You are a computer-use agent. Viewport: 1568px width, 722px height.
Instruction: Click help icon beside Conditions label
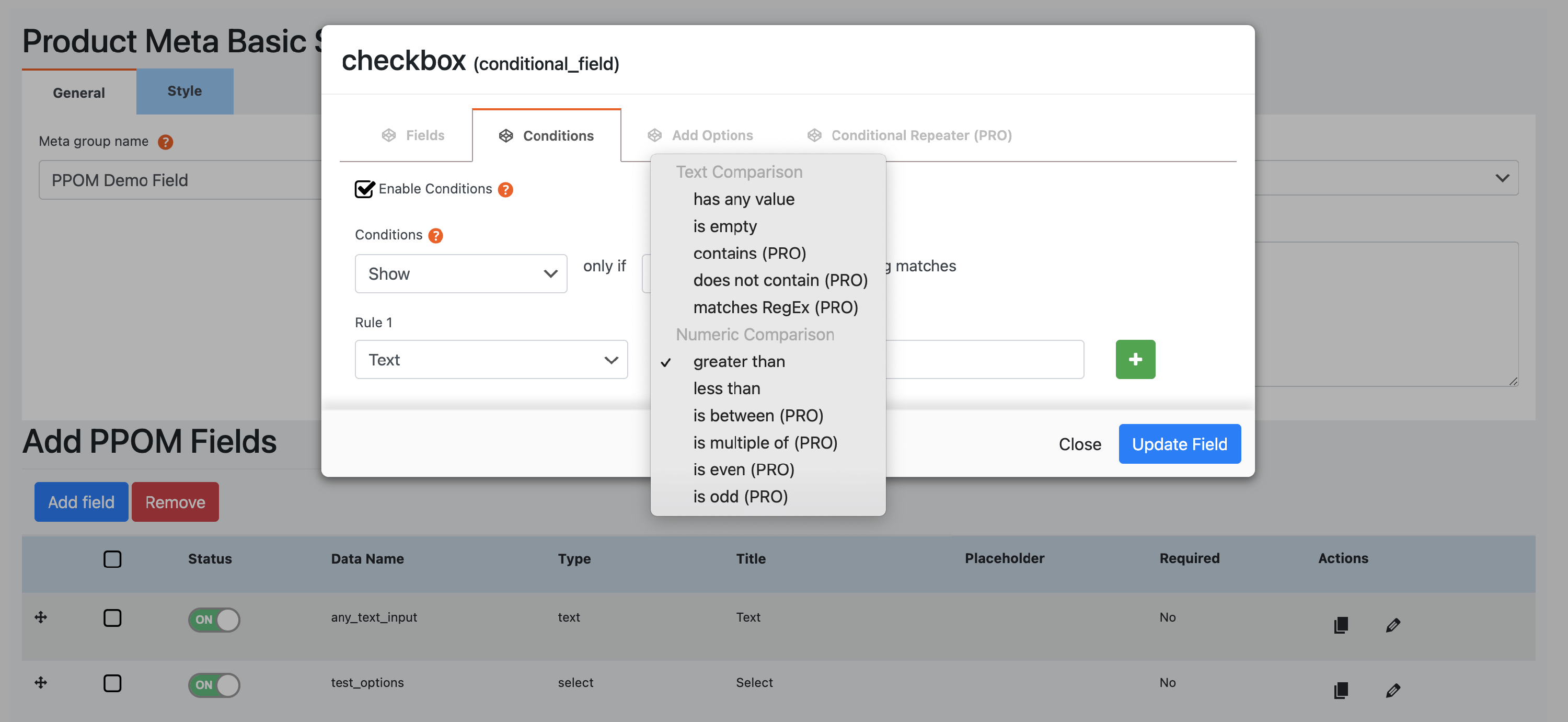[x=435, y=236]
